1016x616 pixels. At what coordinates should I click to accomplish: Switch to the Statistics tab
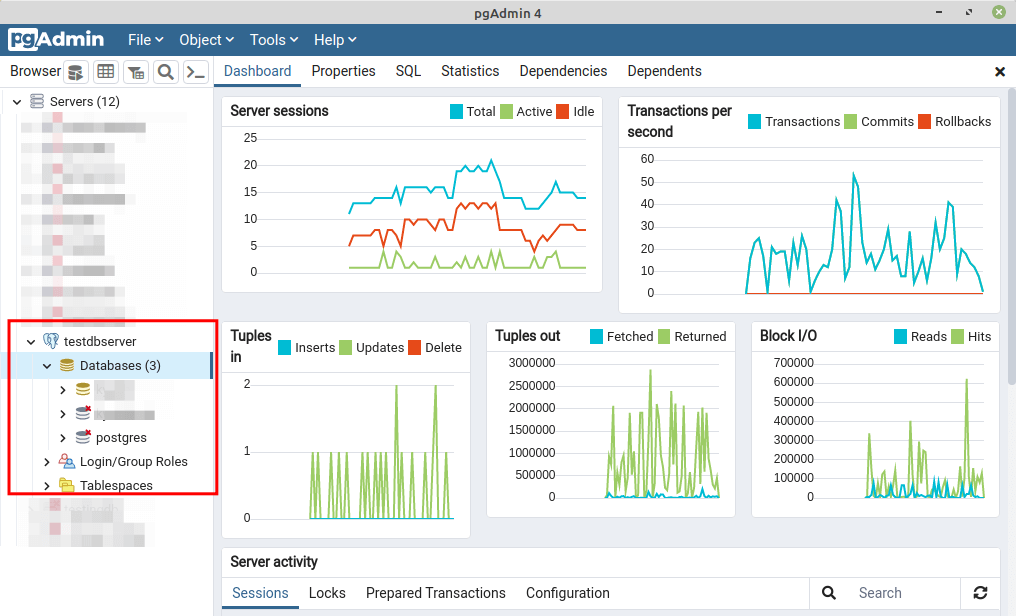click(x=470, y=71)
